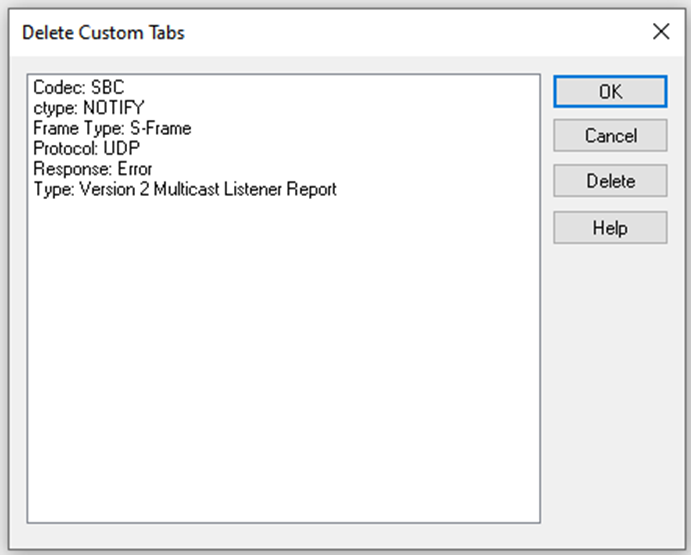
Task: Close the Delete Custom Tabs dialog
Action: (x=661, y=32)
